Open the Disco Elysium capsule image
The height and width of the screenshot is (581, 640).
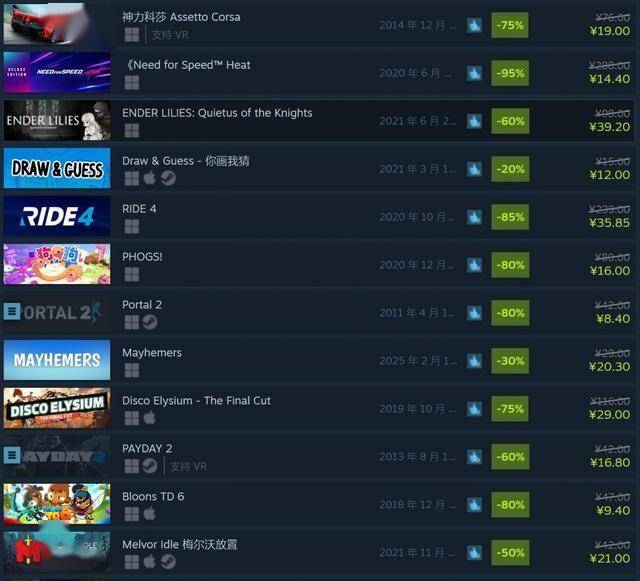57,408
